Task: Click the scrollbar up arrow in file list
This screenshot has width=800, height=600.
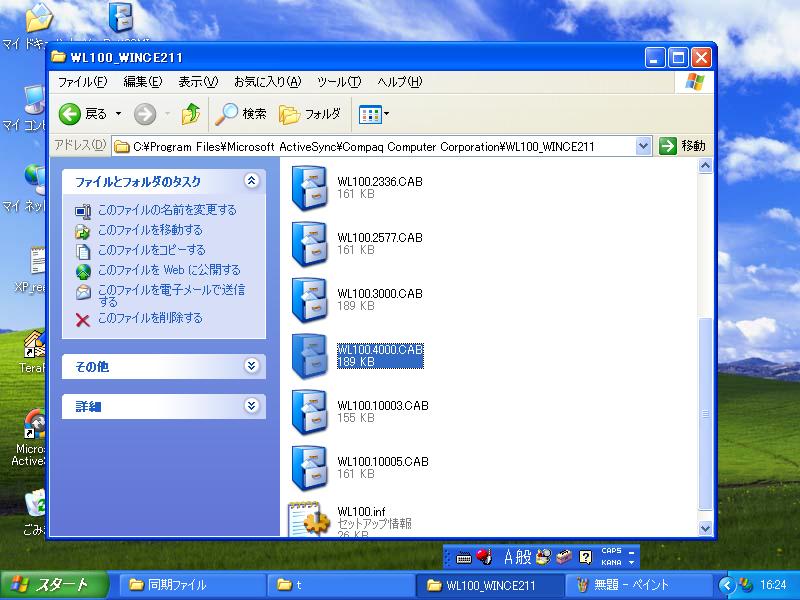Action: 705,166
